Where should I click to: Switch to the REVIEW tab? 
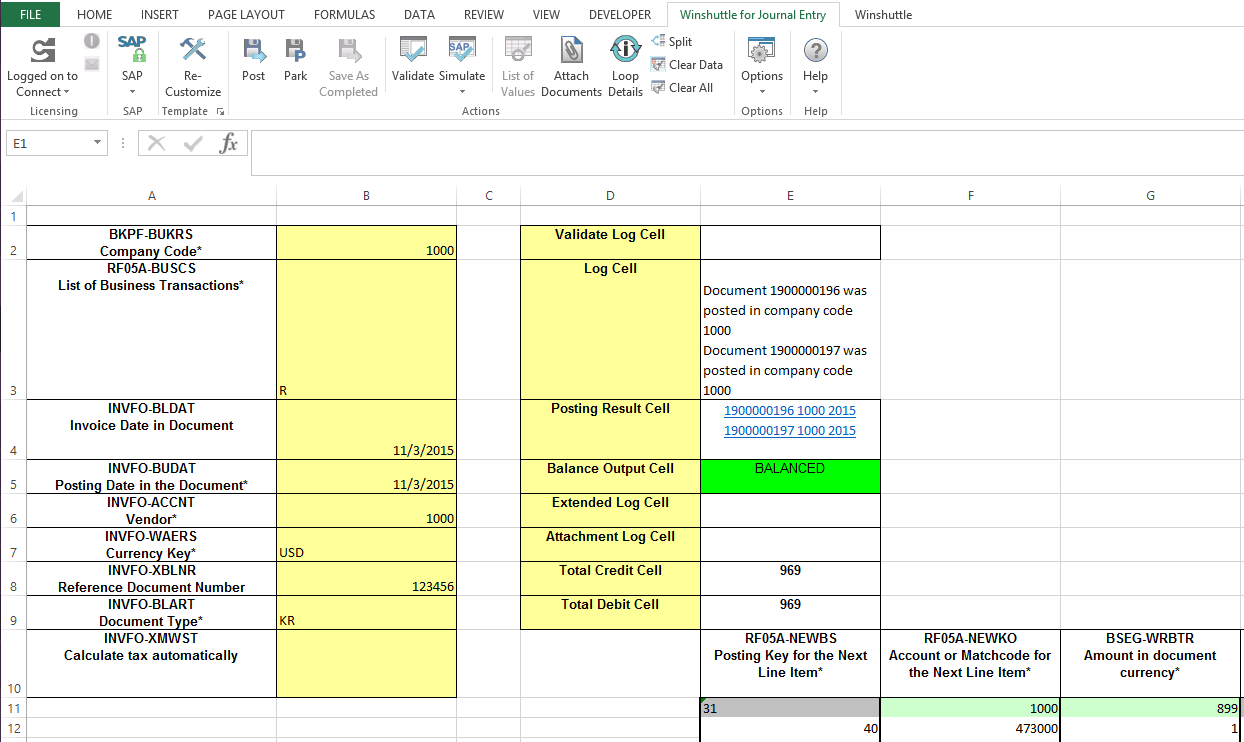pos(484,14)
